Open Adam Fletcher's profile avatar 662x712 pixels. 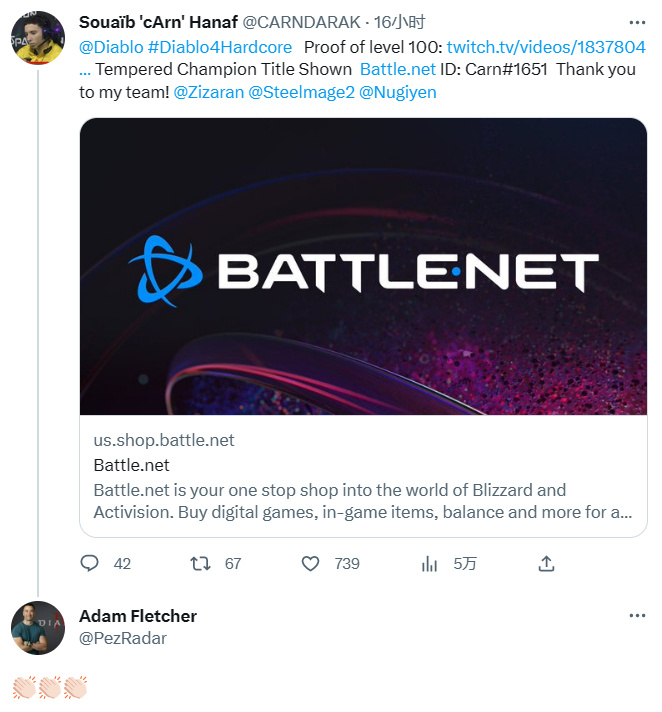coord(38,628)
